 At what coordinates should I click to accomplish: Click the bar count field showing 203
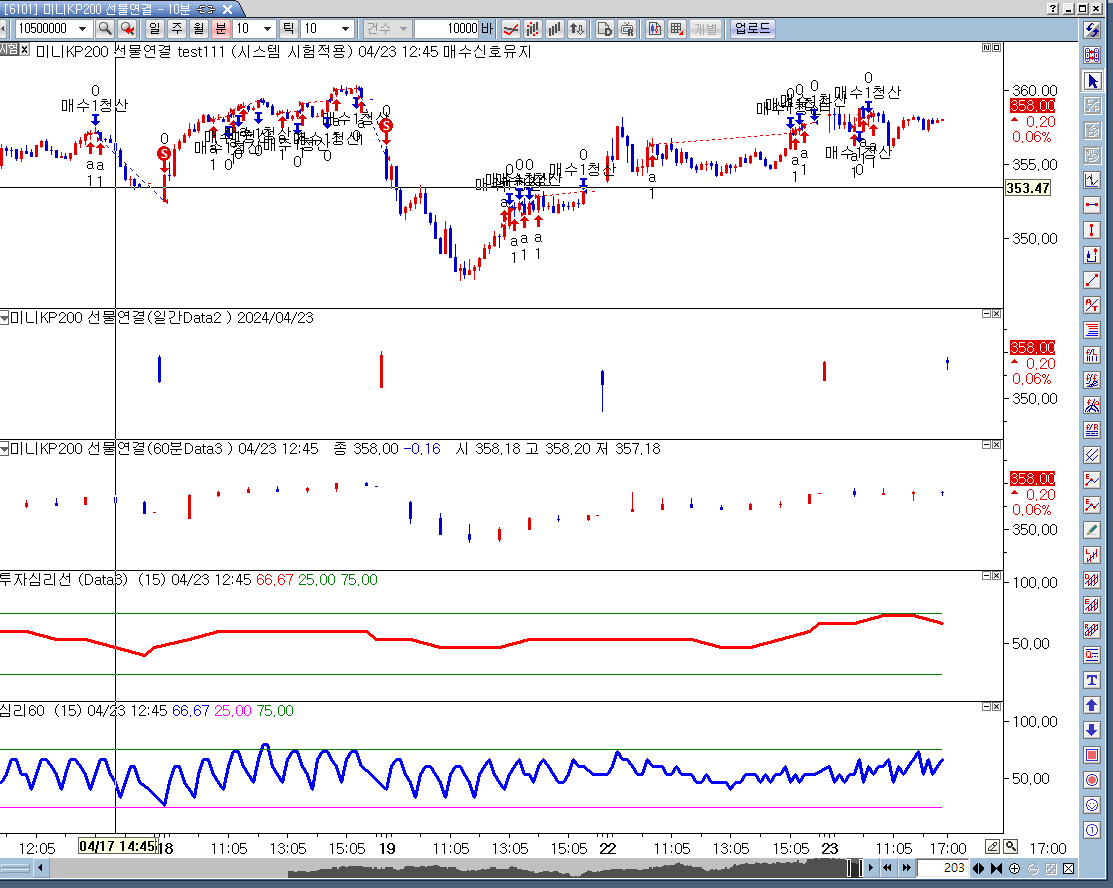tap(942, 868)
